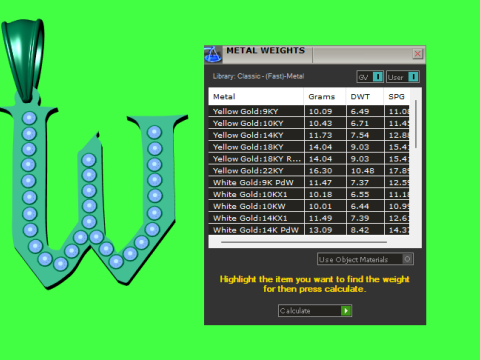Click the Metal Weights scale icon
Screen dimensions: 480x360
coord(213,54)
